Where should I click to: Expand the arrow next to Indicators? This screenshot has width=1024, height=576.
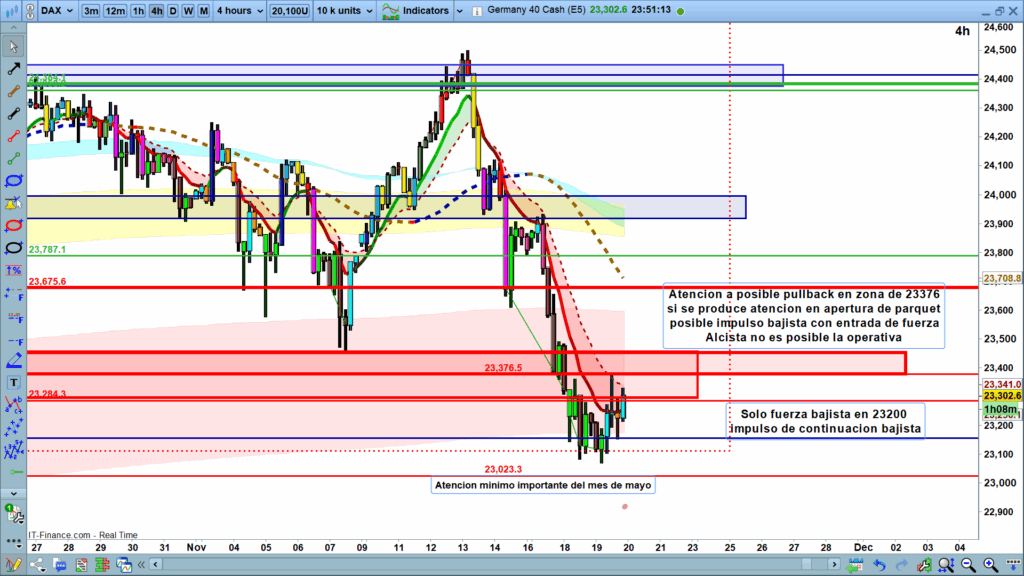point(459,11)
